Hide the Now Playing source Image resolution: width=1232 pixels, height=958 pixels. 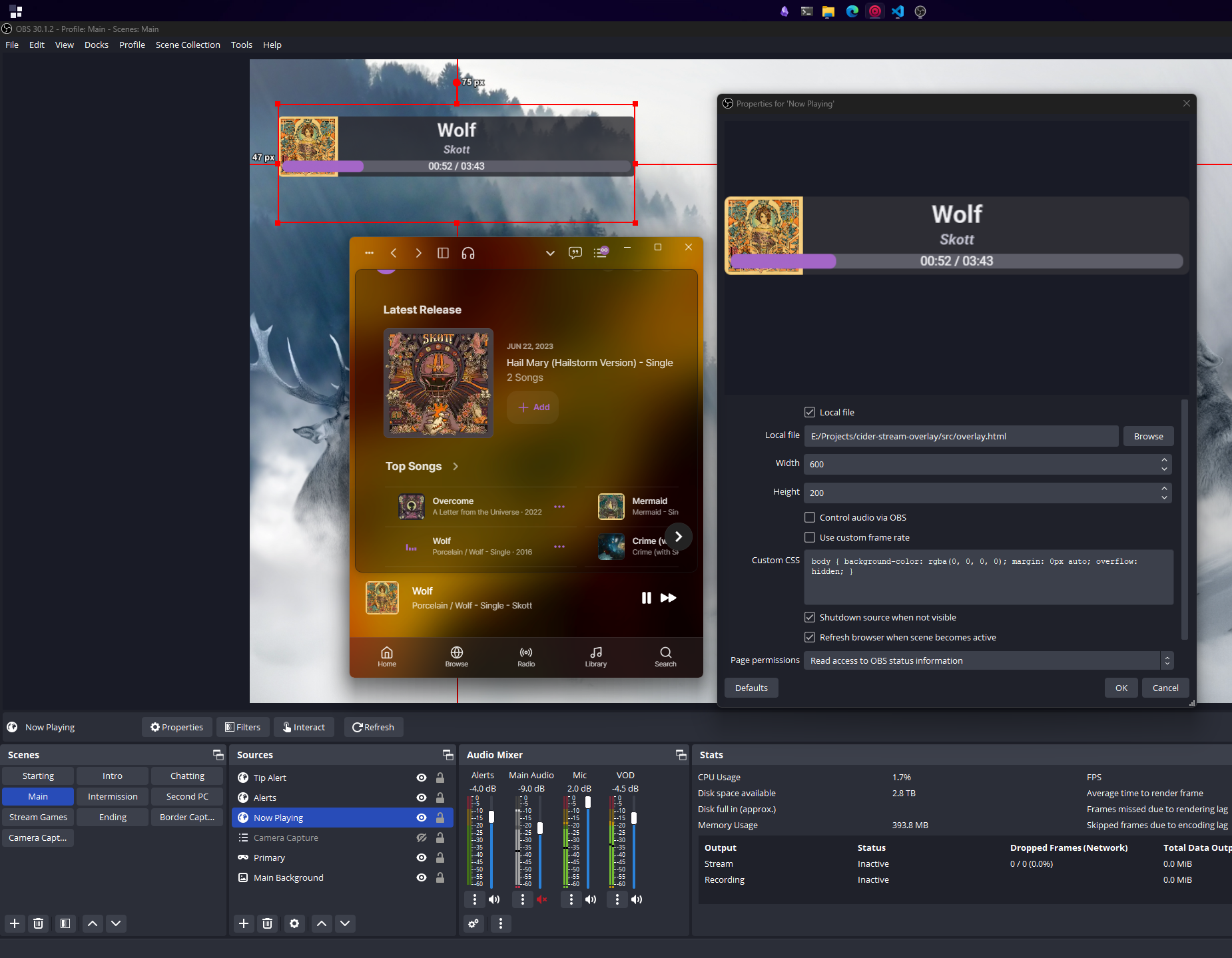421,818
